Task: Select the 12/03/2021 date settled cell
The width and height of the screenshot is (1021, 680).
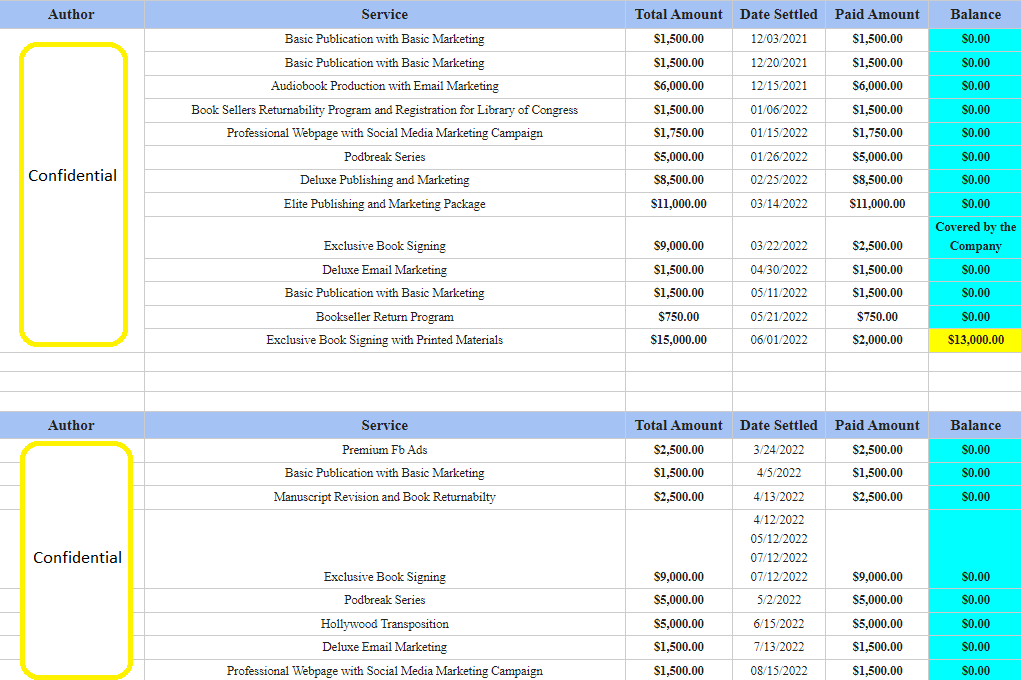Action: pyautogui.click(x=779, y=39)
